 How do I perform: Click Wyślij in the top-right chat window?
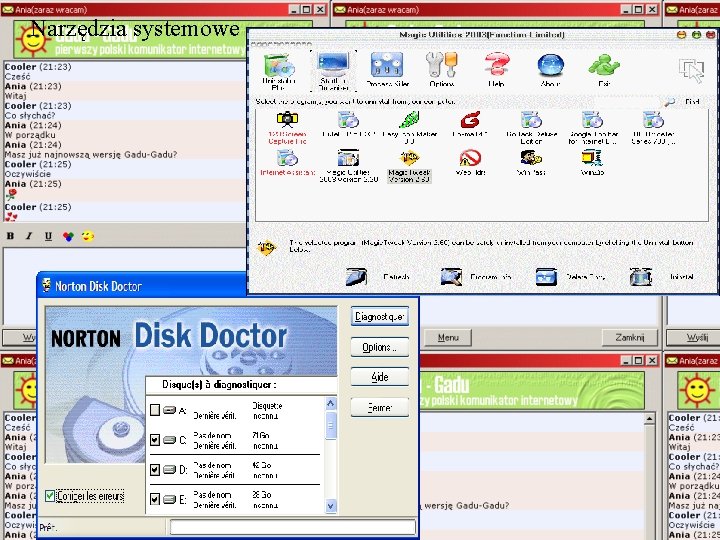(x=697, y=338)
